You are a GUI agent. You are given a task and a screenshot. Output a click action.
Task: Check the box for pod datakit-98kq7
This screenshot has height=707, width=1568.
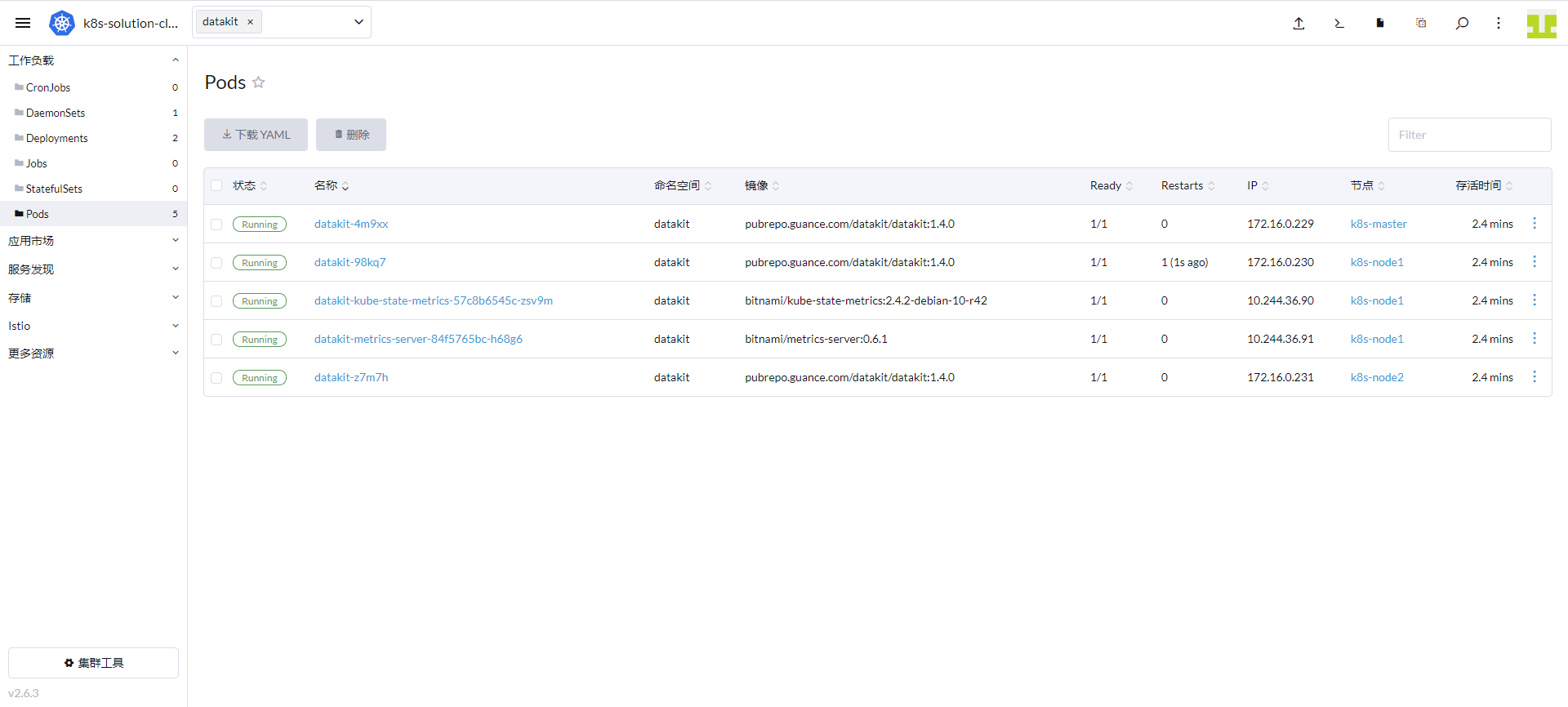[x=216, y=263]
